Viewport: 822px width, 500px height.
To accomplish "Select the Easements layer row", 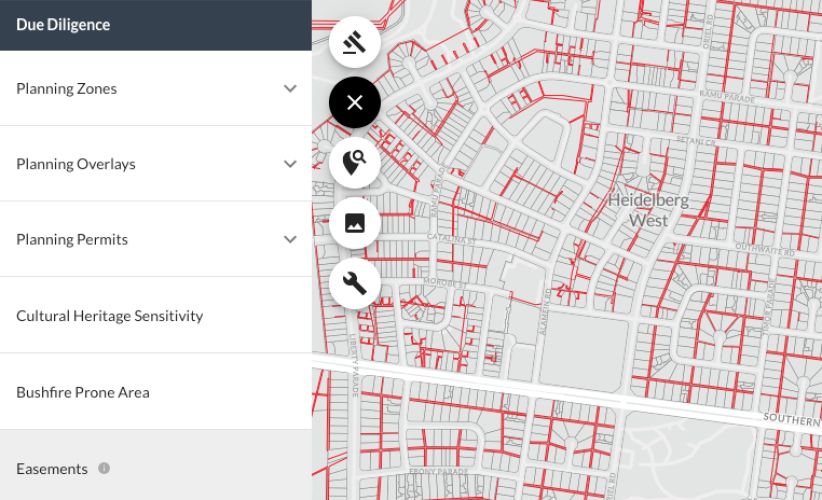I will [156, 465].
